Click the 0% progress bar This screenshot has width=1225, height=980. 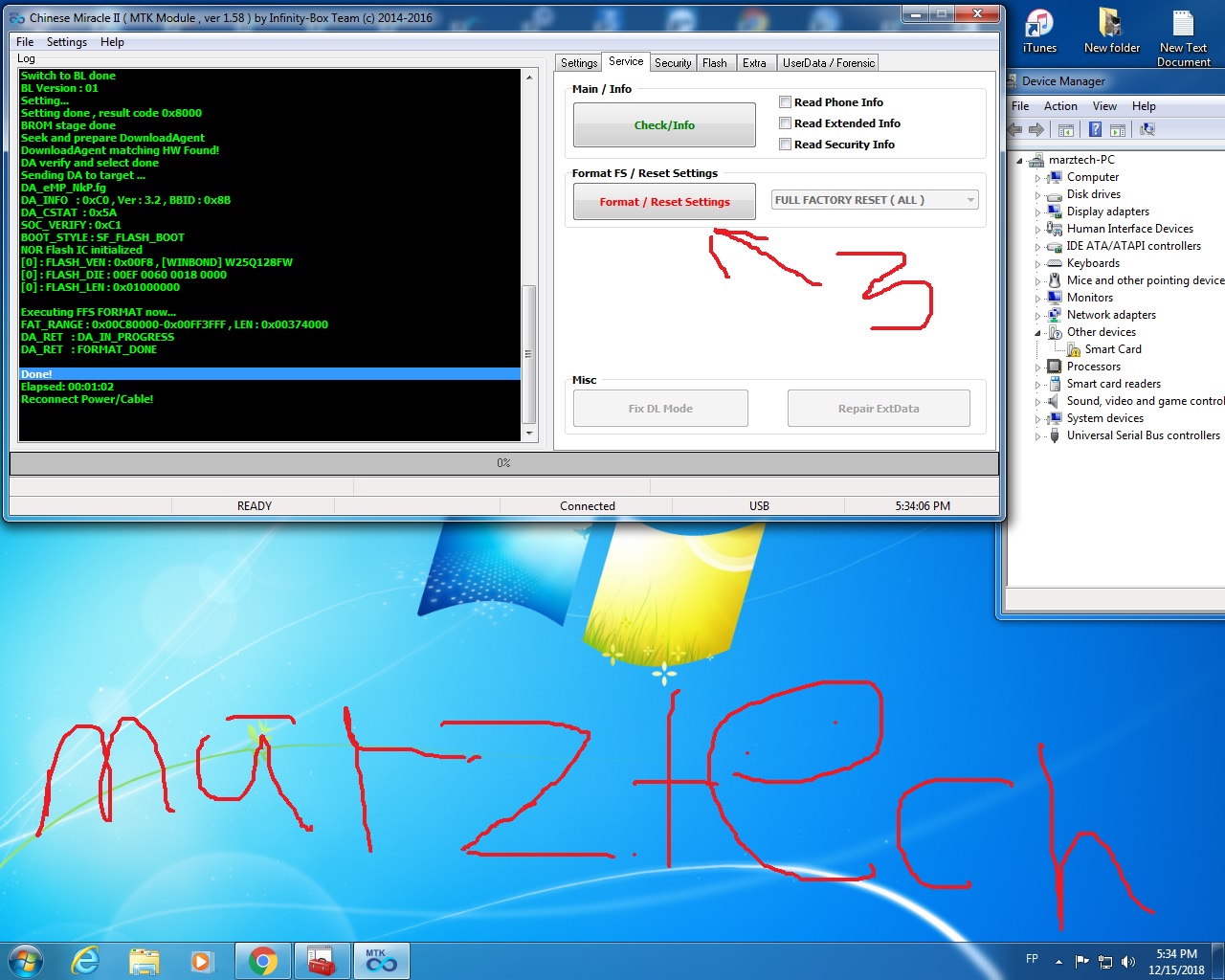tap(503, 463)
